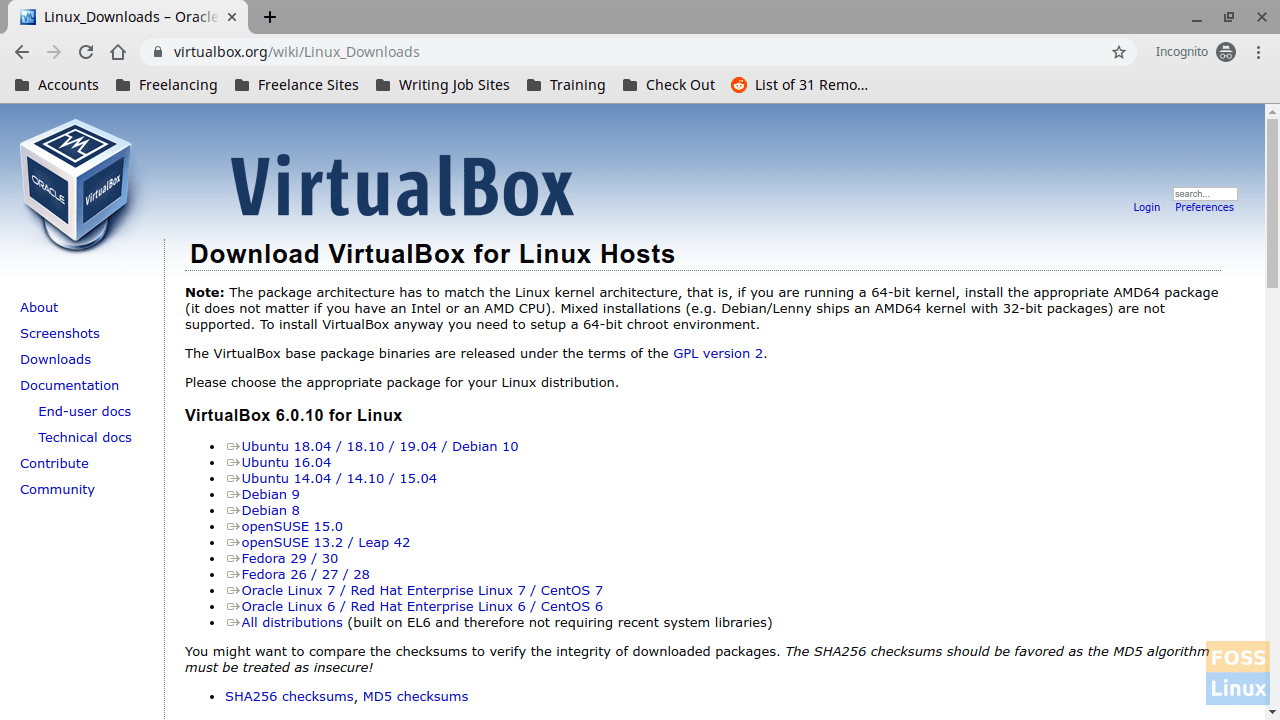The image size is (1280, 720).
Task: Open the Accounts bookmark folder
Action: pyautogui.click(x=57, y=85)
